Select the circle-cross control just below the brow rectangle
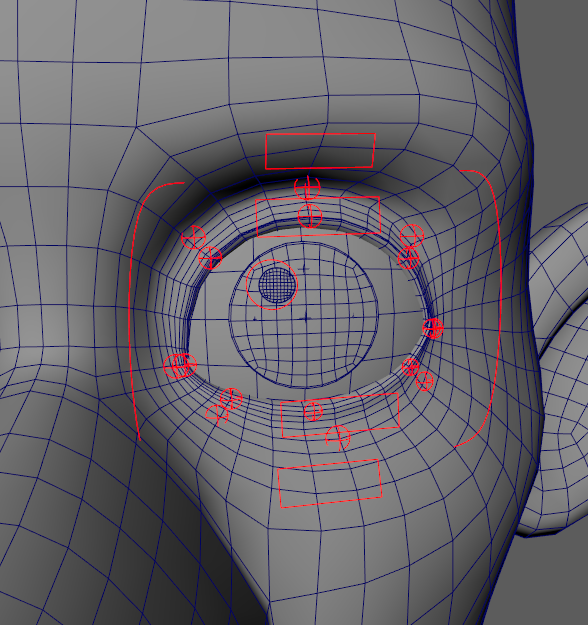 pos(307,187)
